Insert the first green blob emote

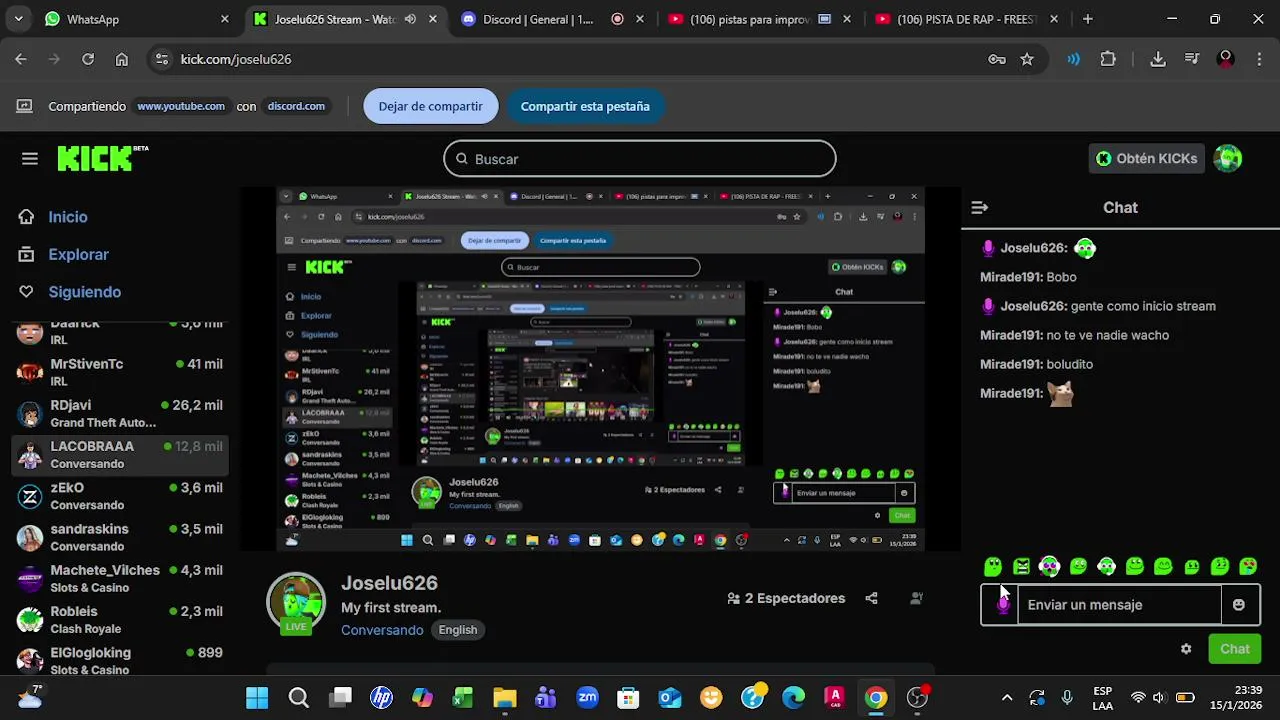[x=993, y=567]
